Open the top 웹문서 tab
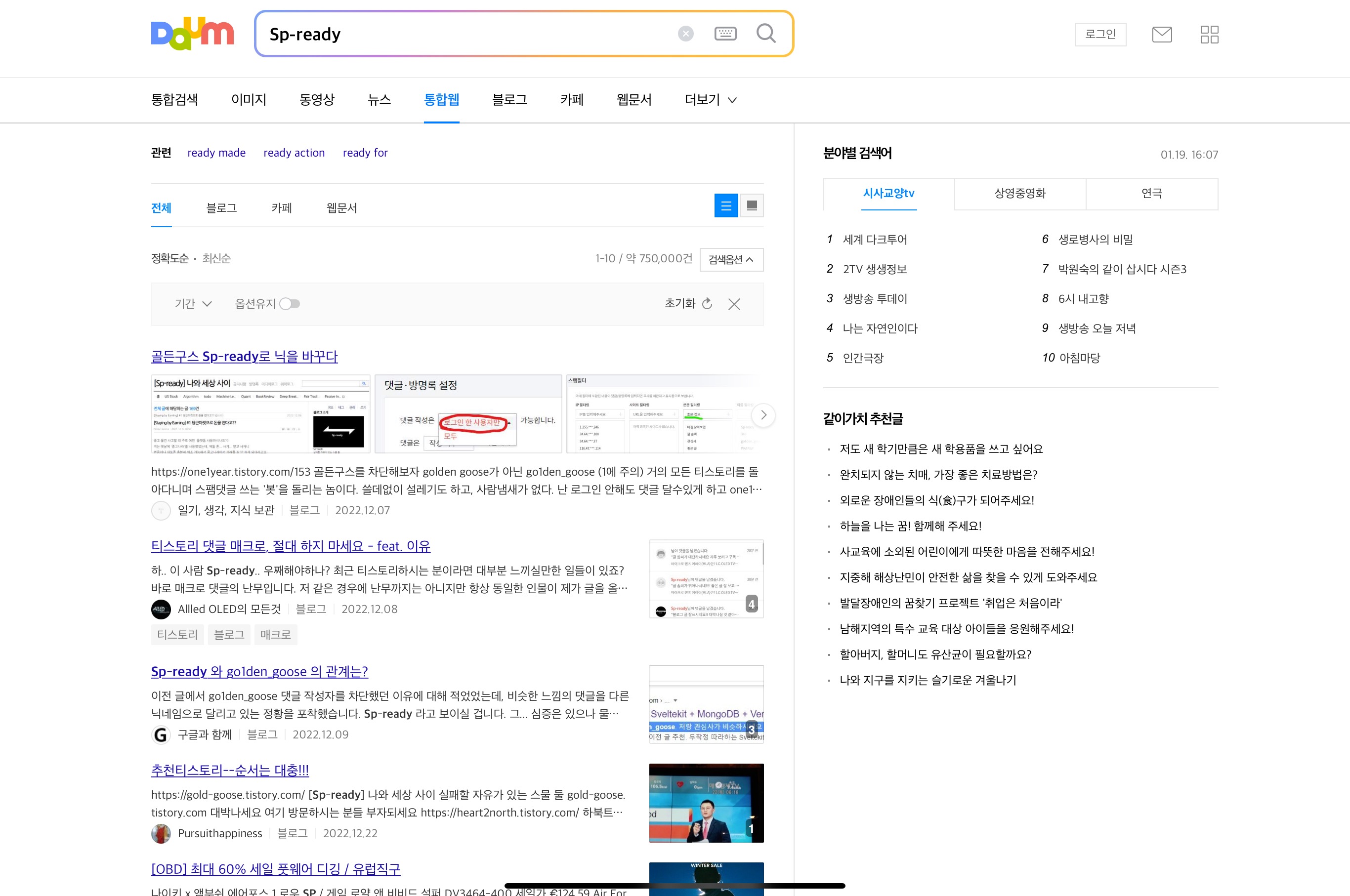Screen dimensions: 1350x896 [x=634, y=99]
